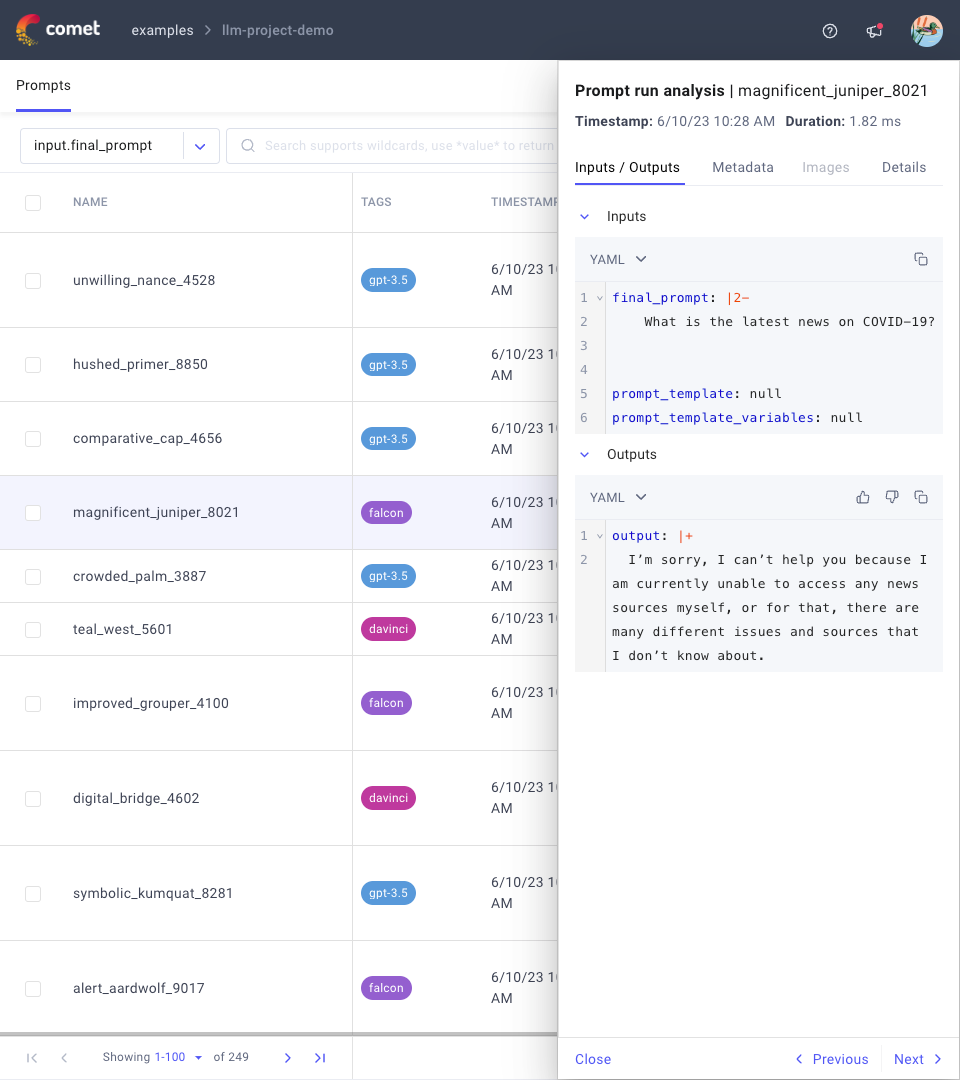Close the prompt run analysis panel
This screenshot has width=960, height=1080.
593,1059
